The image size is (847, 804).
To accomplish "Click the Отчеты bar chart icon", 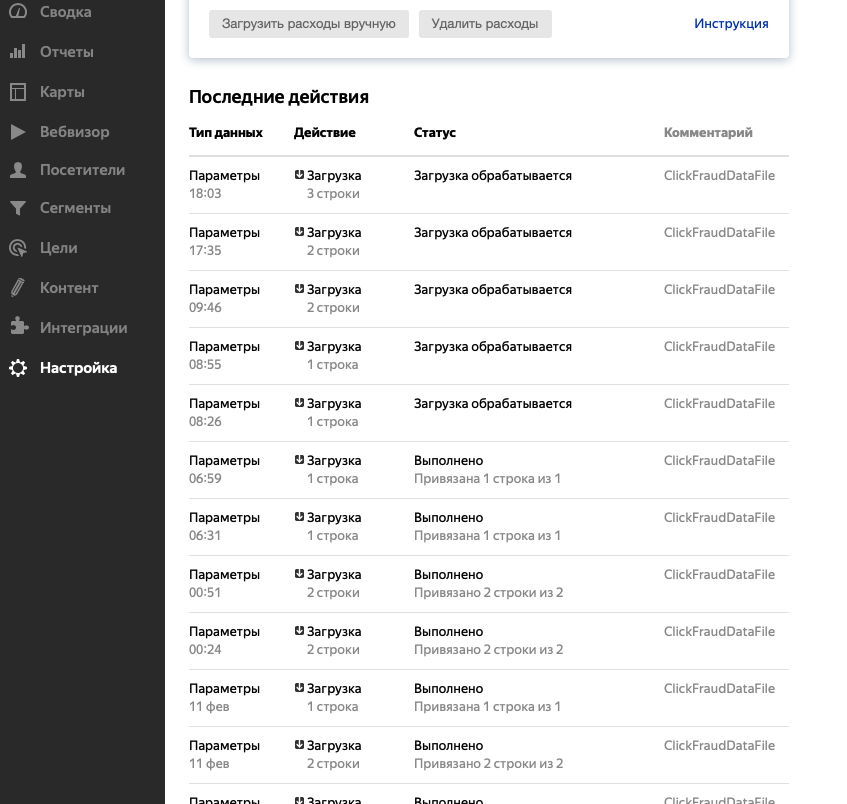I will (x=18, y=52).
